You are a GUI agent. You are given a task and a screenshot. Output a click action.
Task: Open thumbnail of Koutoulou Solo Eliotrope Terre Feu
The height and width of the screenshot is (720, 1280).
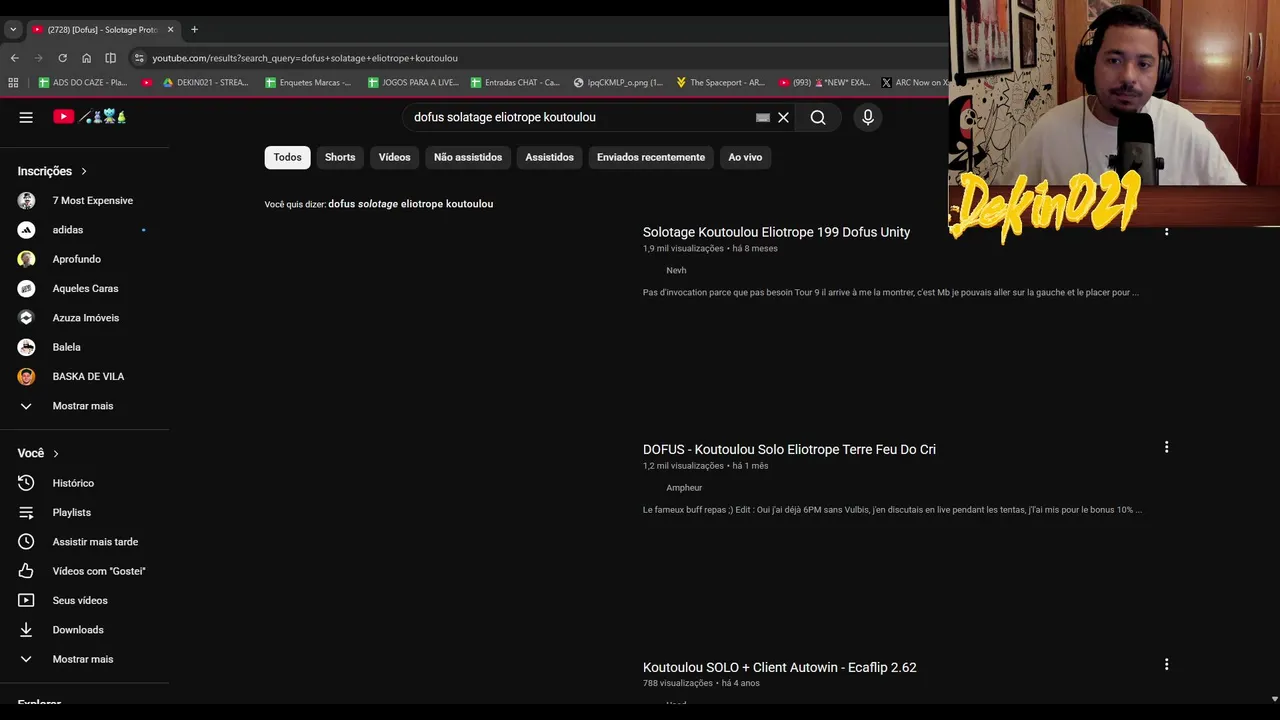tap(447, 541)
